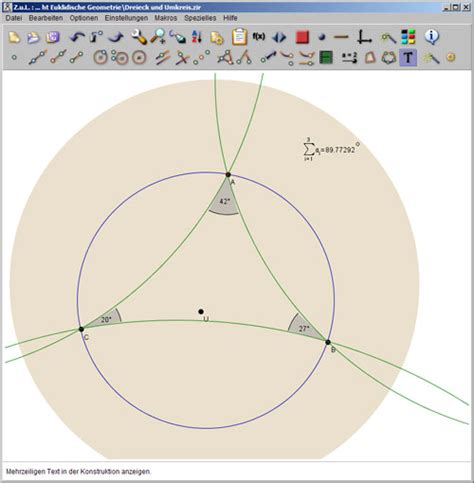
Task: Select the delete object tool
Action: (96, 37)
